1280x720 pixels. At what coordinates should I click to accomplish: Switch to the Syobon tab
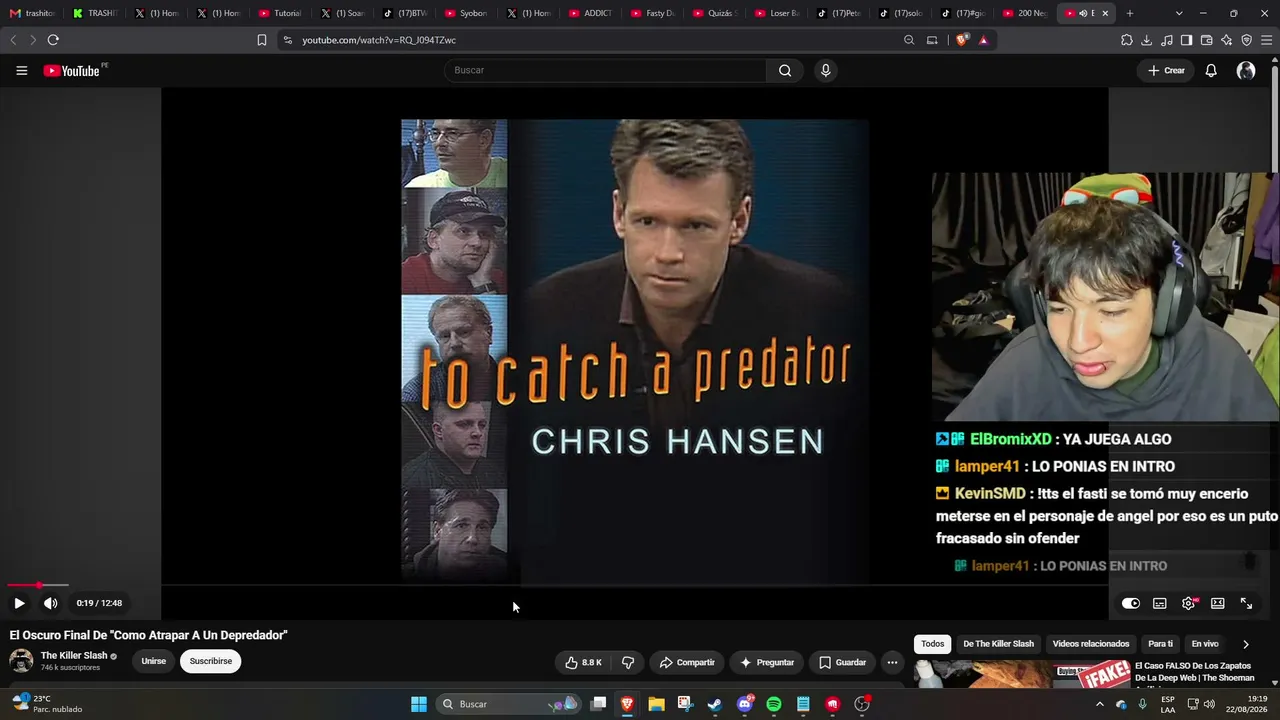[x=467, y=13]
